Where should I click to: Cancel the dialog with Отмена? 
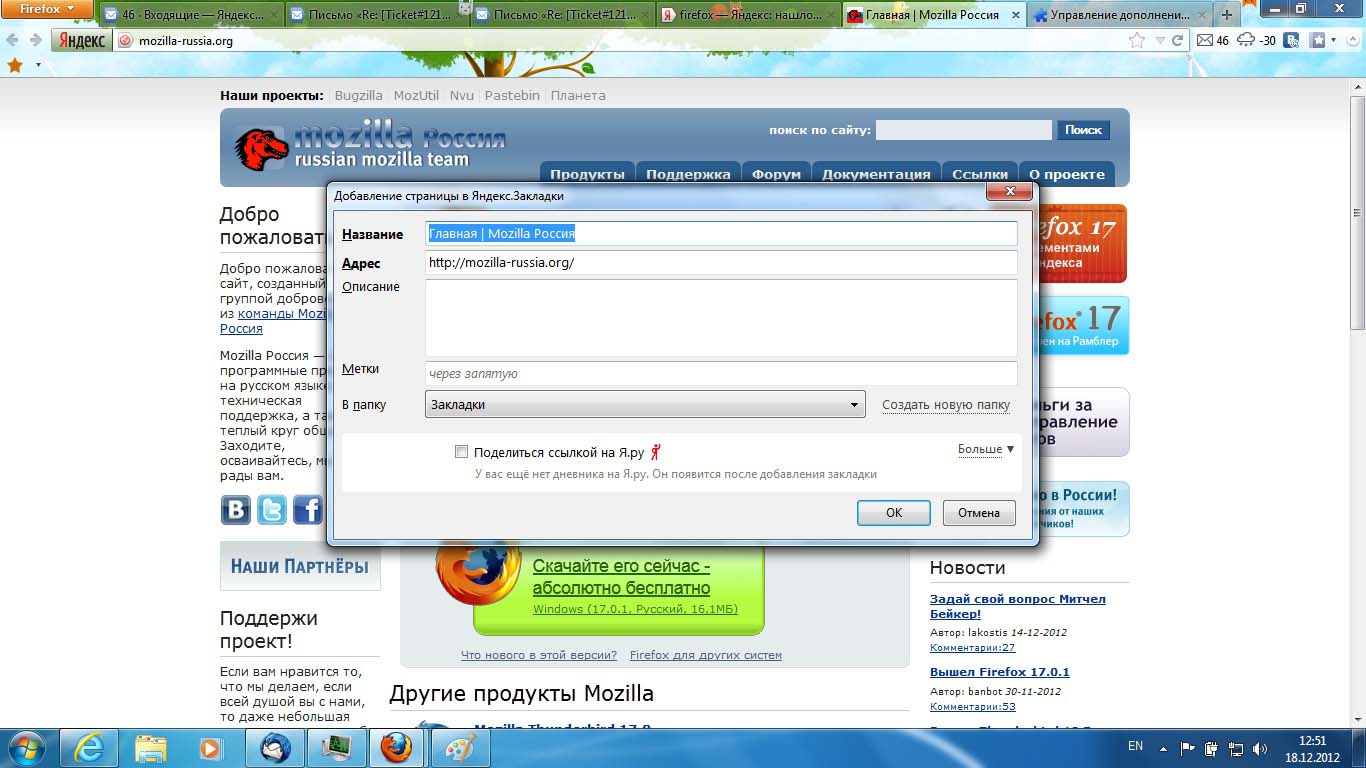point(979,513)
